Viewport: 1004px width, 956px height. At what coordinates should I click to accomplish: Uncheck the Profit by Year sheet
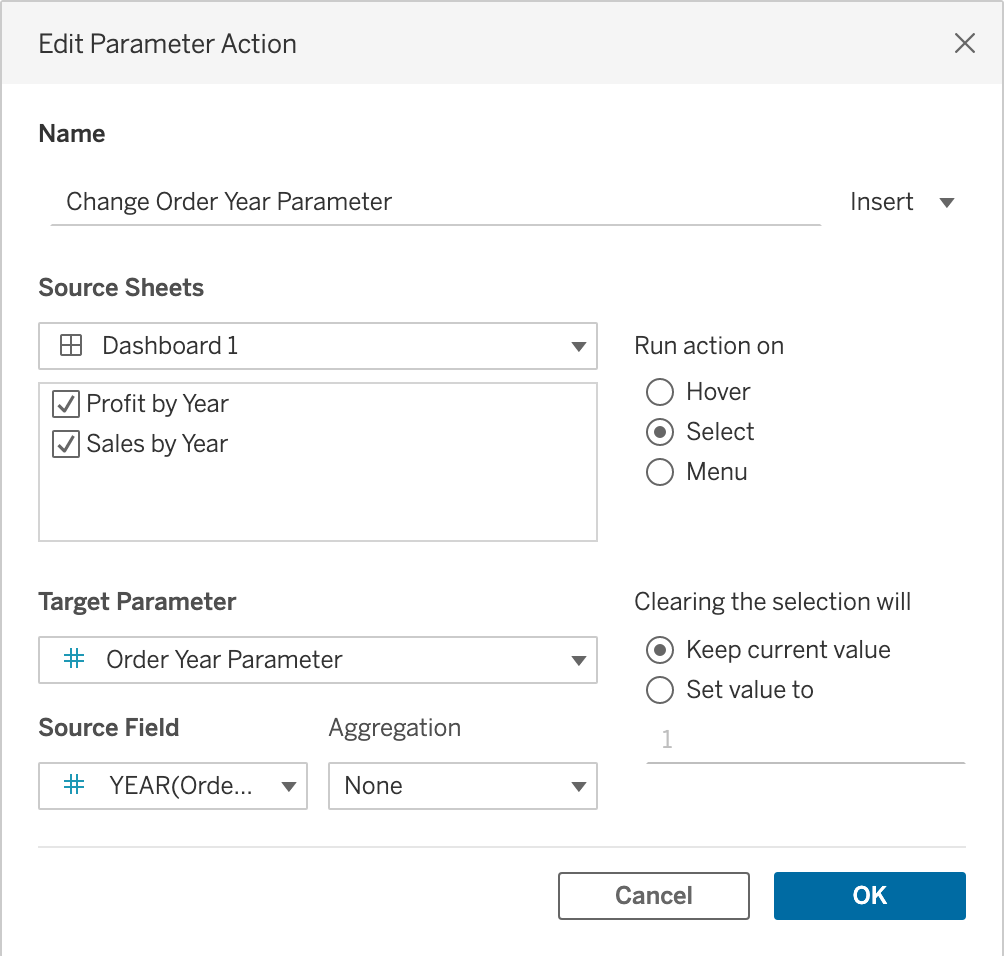(66, 404)
